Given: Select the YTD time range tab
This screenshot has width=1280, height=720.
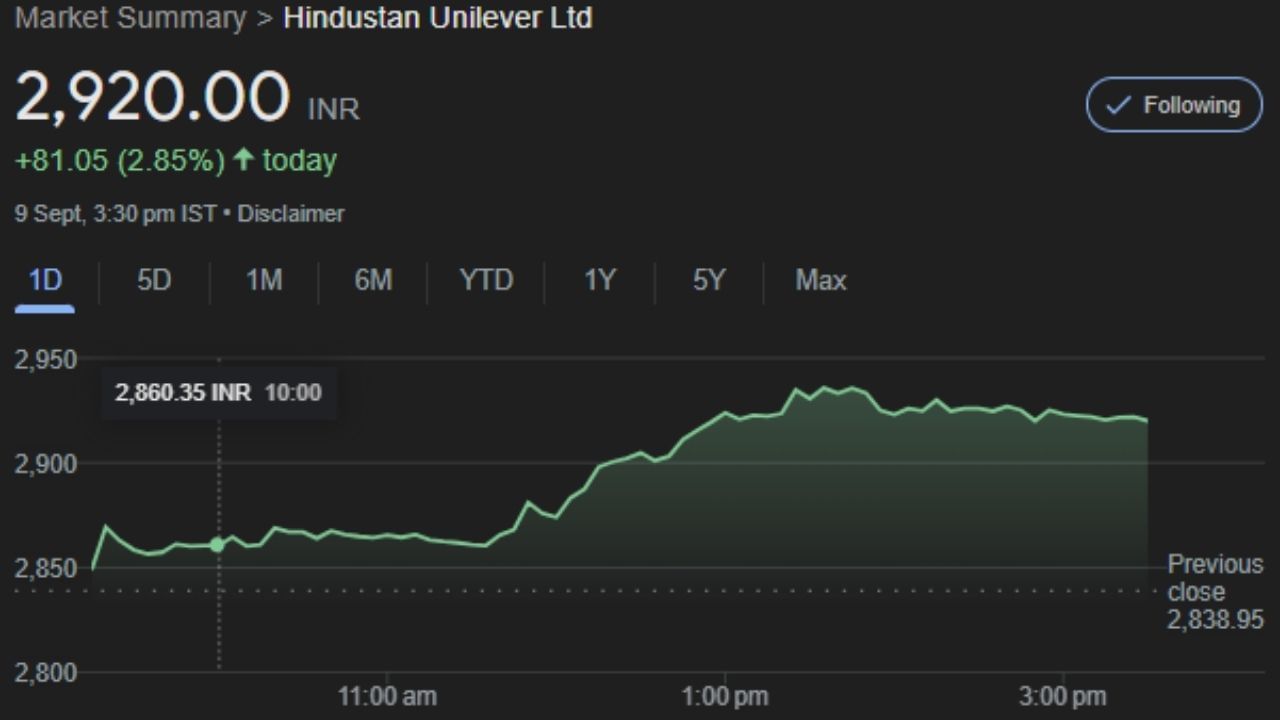Looking at the screenshot, I should (x=486, y=281).
